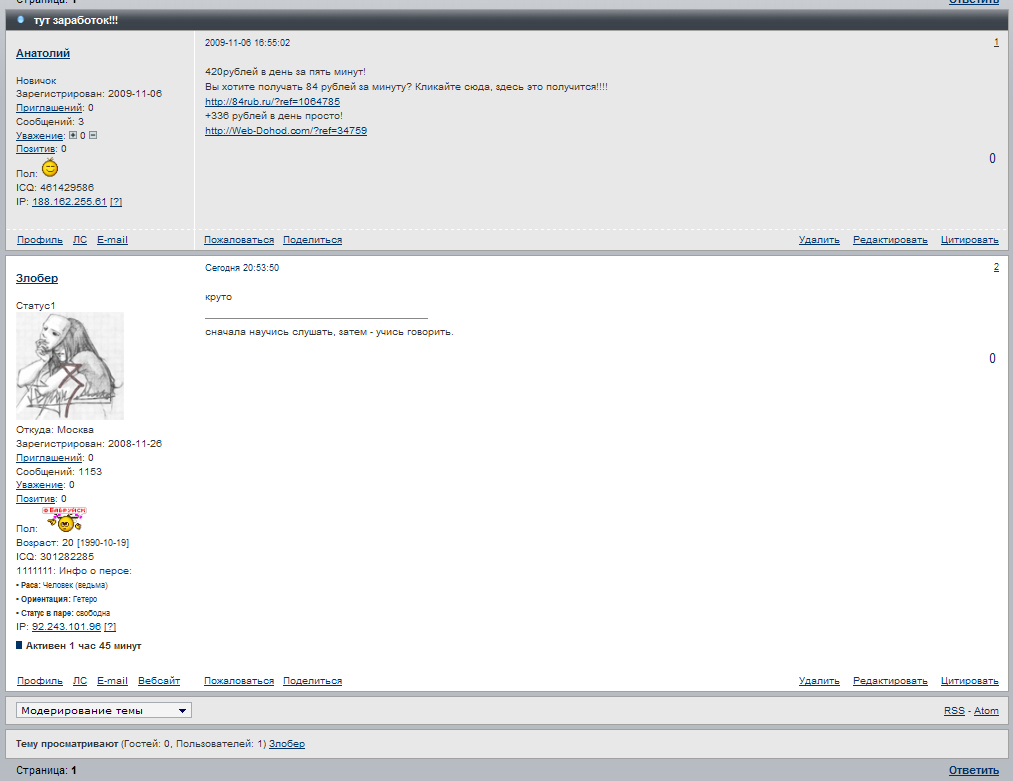Click Злобер's Бабруйск gender smiley icon
The height and width of the screenshot is (781, 1013).
click(64, 519)
